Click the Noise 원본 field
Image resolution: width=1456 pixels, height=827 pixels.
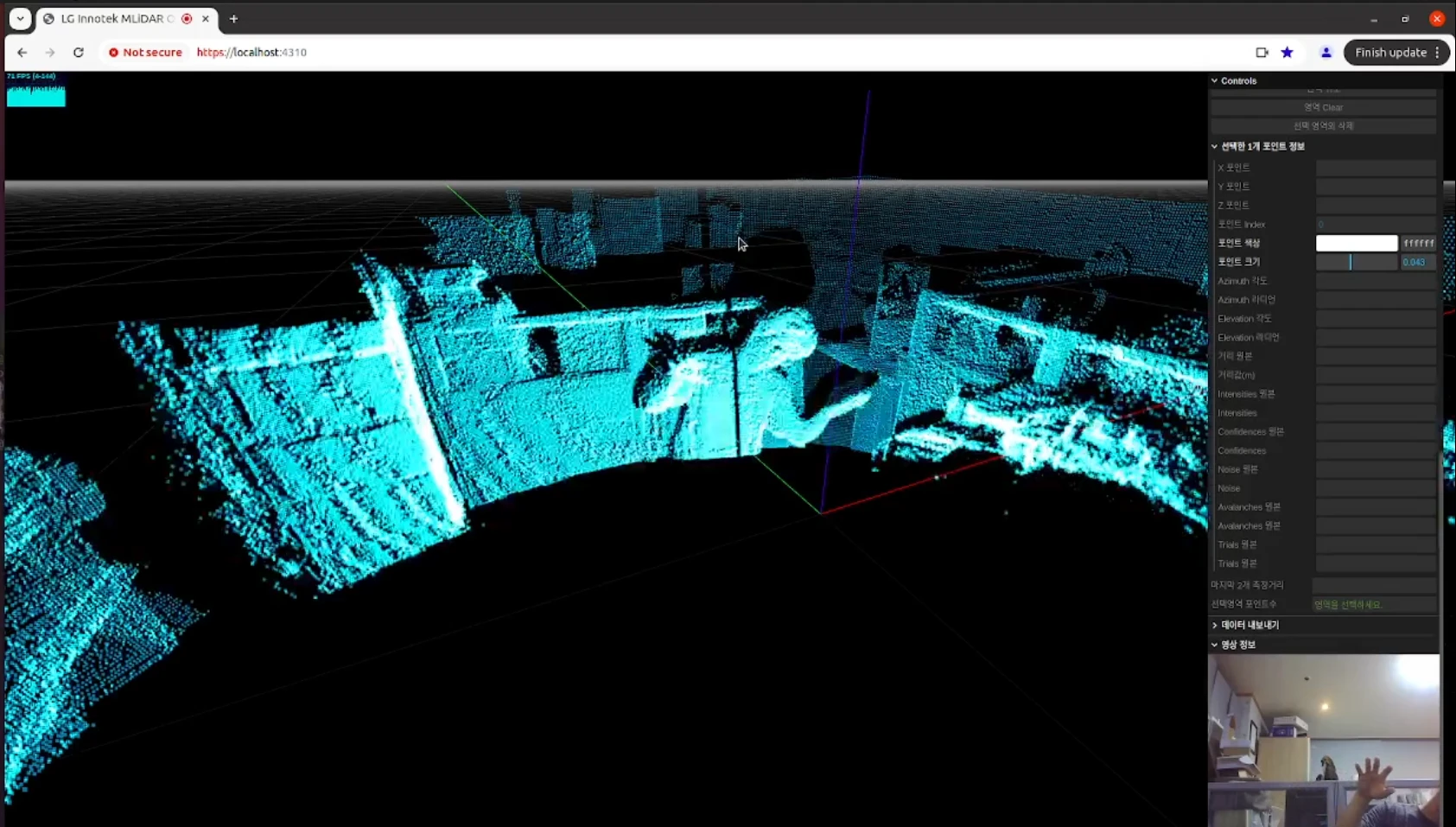(x=1376, y=469)
